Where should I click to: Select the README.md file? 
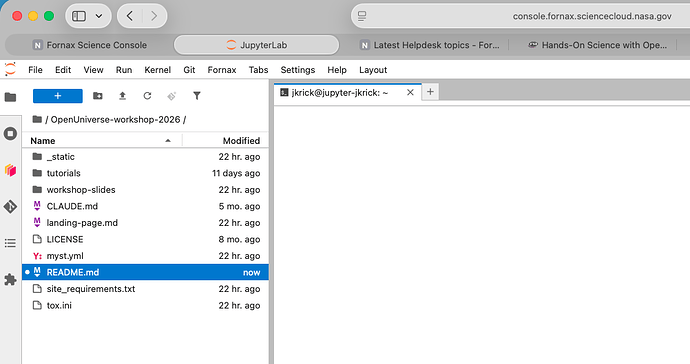145,272
